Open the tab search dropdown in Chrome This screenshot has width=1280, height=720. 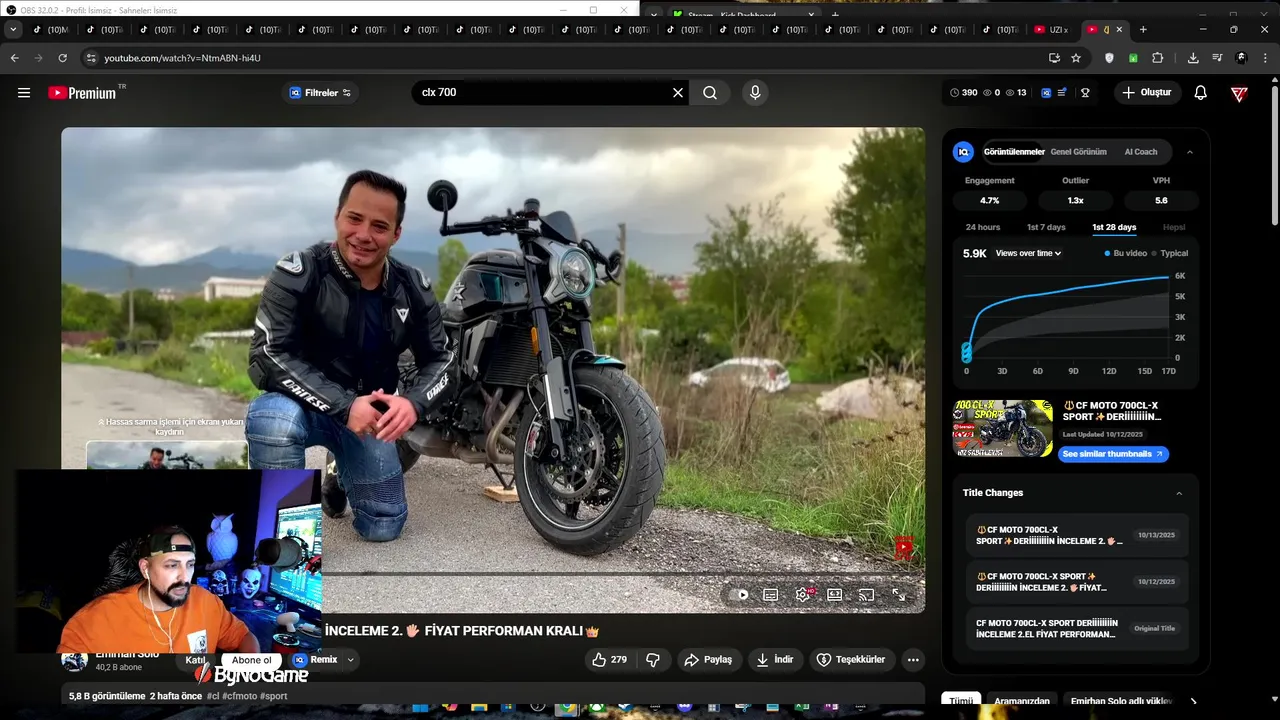pos(12,30)
